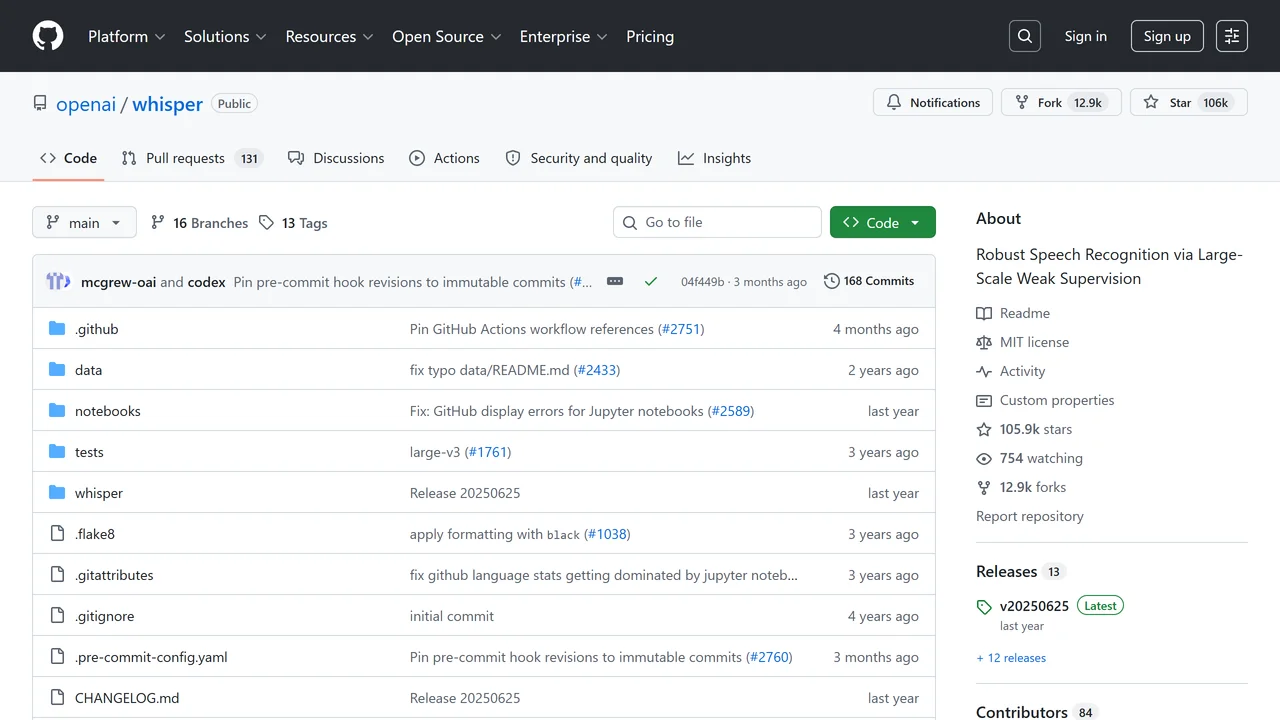View the 16 Branches link
The image size is (1280, 720).
pos(199,223)
